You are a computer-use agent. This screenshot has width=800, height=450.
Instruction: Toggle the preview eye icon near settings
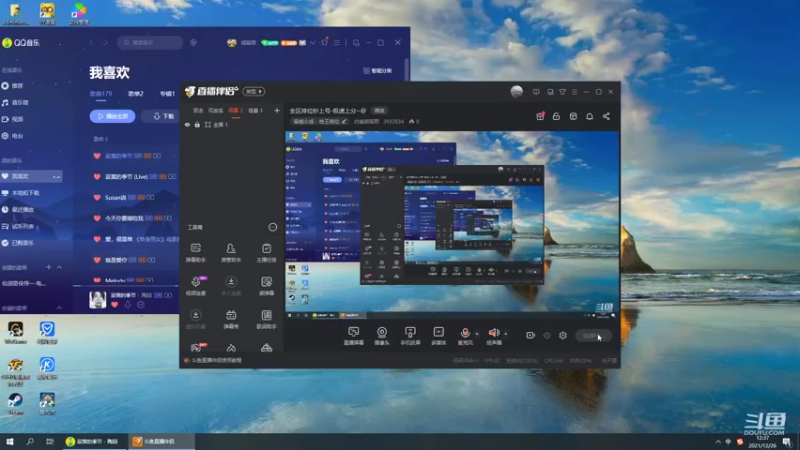pyautogui.click(x=547, y=335)
